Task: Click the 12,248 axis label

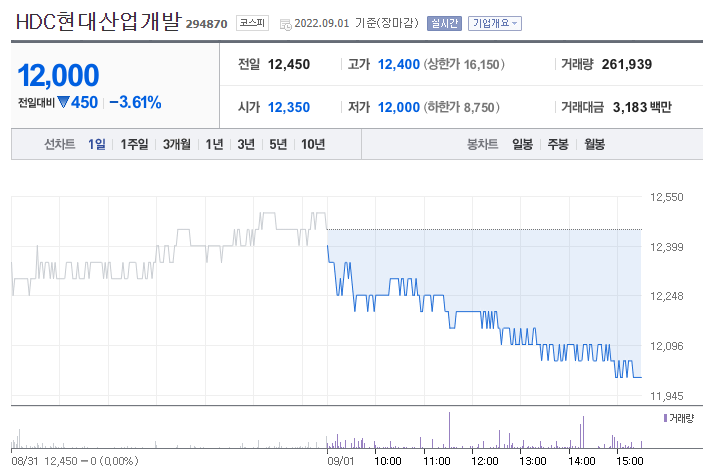Action: (667, 296)
